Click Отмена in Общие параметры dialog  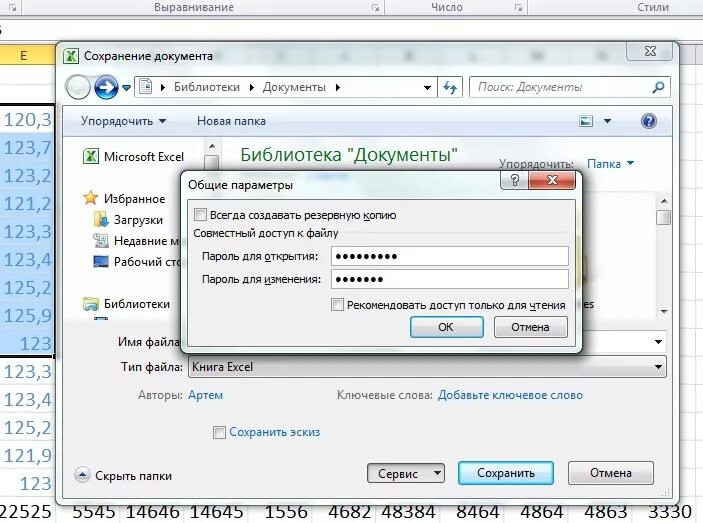(x=530, y=327)
